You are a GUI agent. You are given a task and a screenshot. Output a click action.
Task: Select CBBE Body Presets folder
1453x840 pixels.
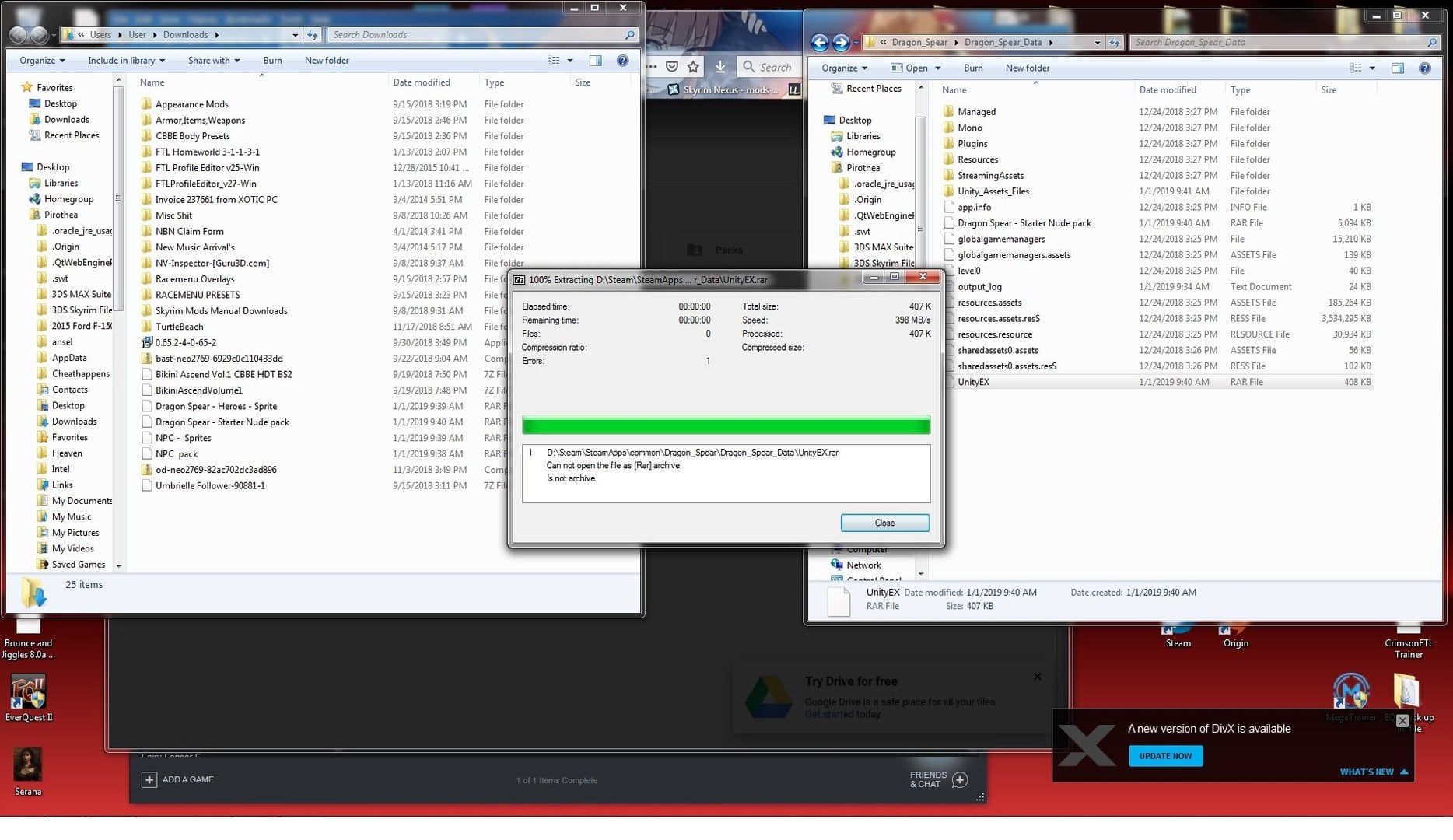pyautogui.click(x=193, y=136)
